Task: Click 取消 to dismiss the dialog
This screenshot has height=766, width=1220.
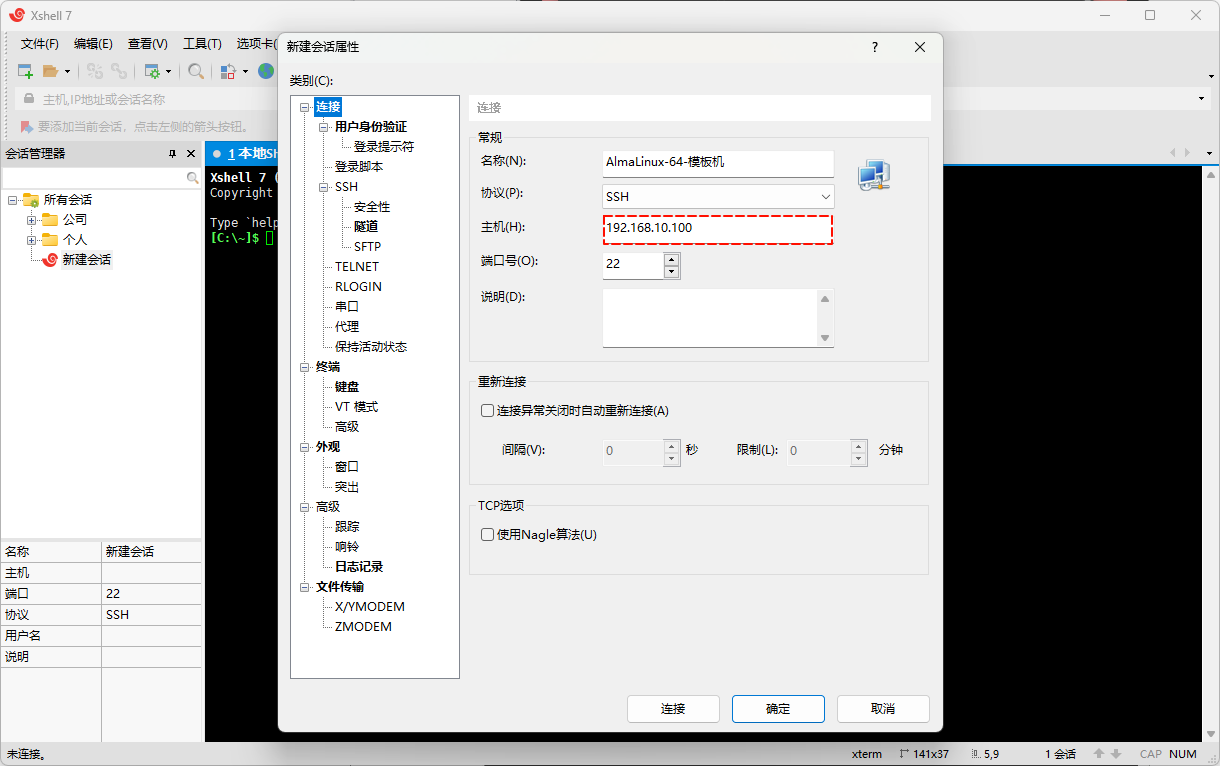Action: 883,708
